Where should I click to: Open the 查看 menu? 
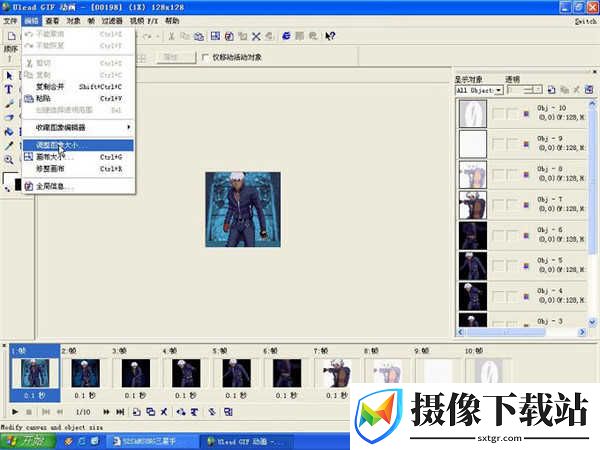pos(52,21)
